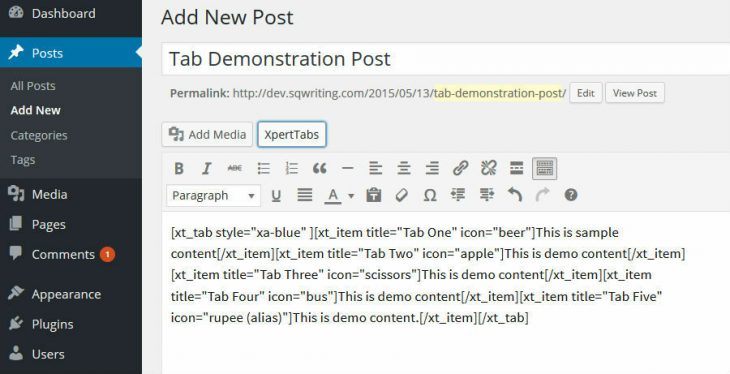Viewport: 730px width, 374px height.
Task: Open the special character omega dialog
Action: [430, 196]
